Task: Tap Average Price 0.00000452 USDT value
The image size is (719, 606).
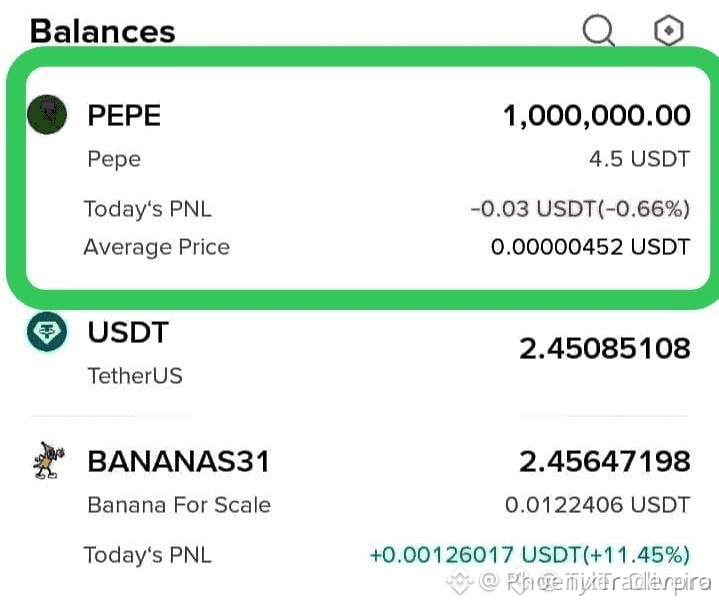Action: pyautogui.click(x=591, y=247)
